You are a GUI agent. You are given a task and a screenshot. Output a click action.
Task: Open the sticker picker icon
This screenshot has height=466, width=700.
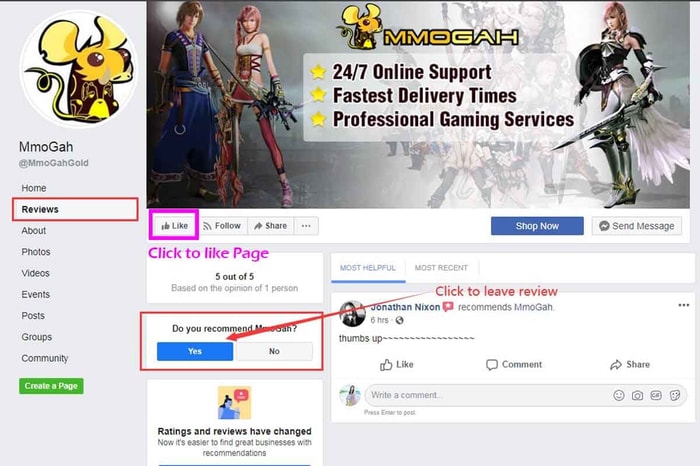675,395
